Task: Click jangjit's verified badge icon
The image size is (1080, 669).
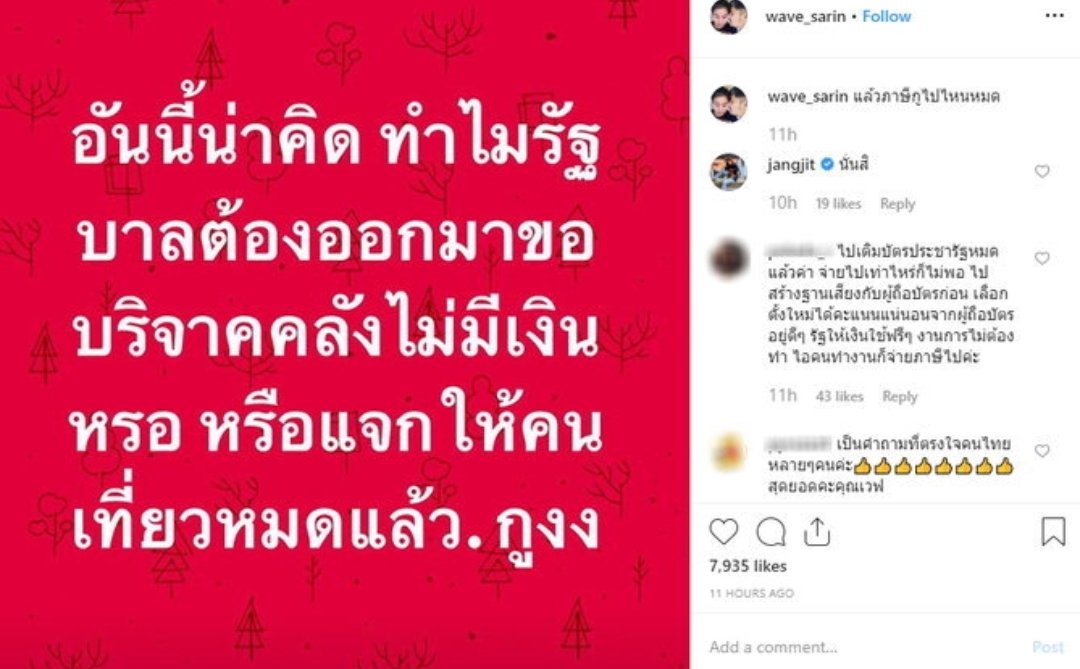Action: click(x=827, y=164)
